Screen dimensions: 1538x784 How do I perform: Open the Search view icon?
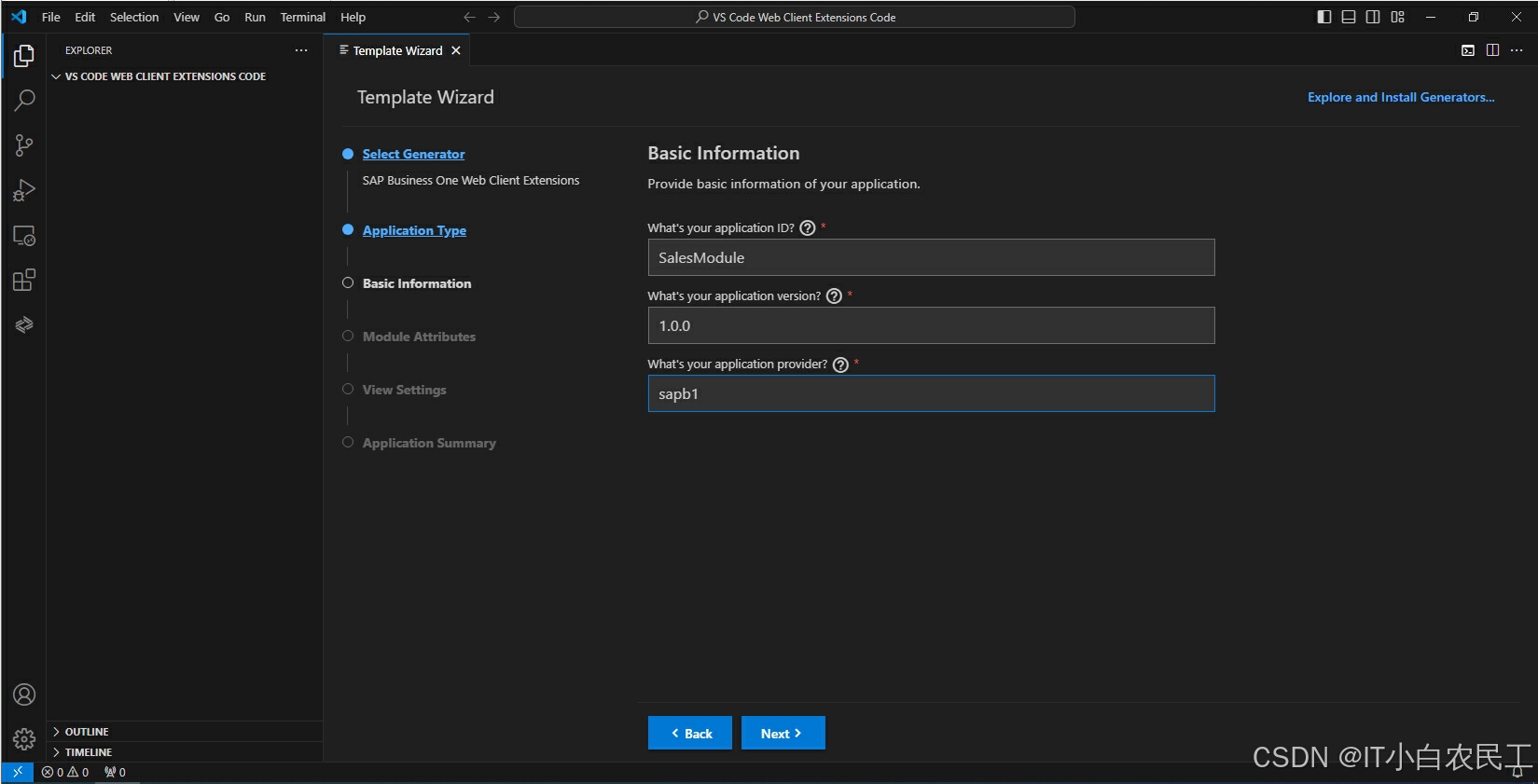point(24,101)
